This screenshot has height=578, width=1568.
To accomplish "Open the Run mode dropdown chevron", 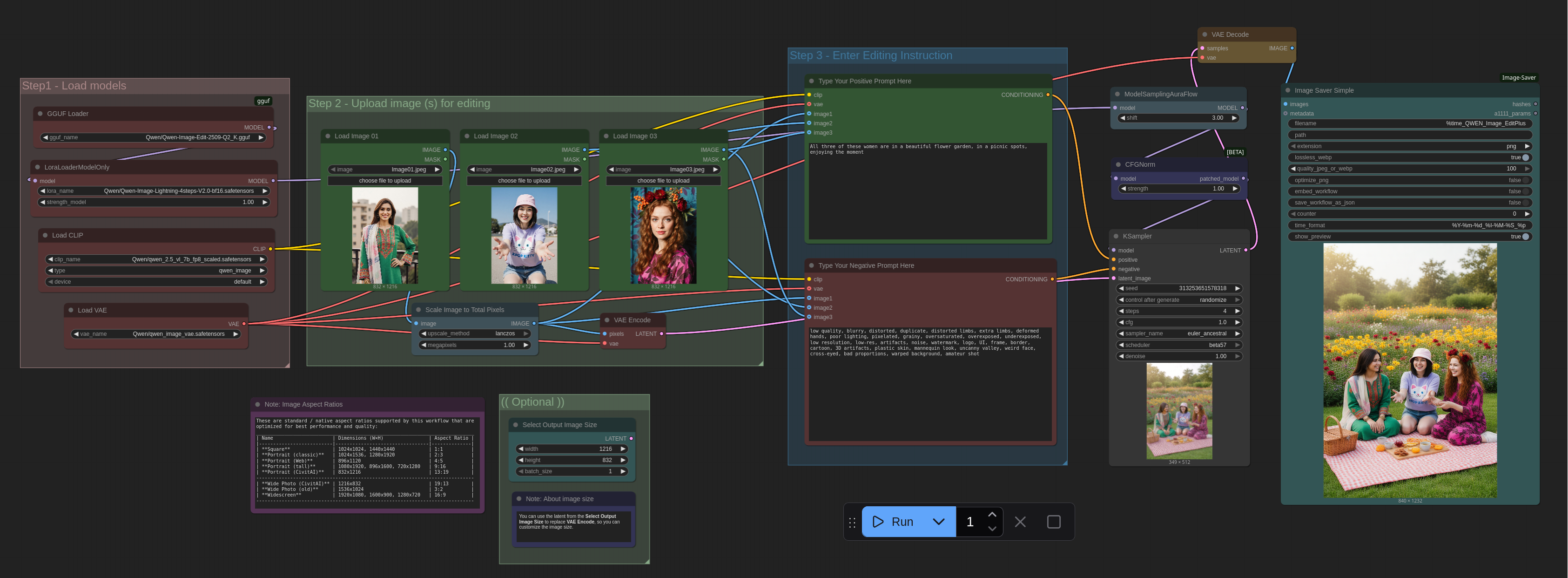I will (x=939, y=522).
